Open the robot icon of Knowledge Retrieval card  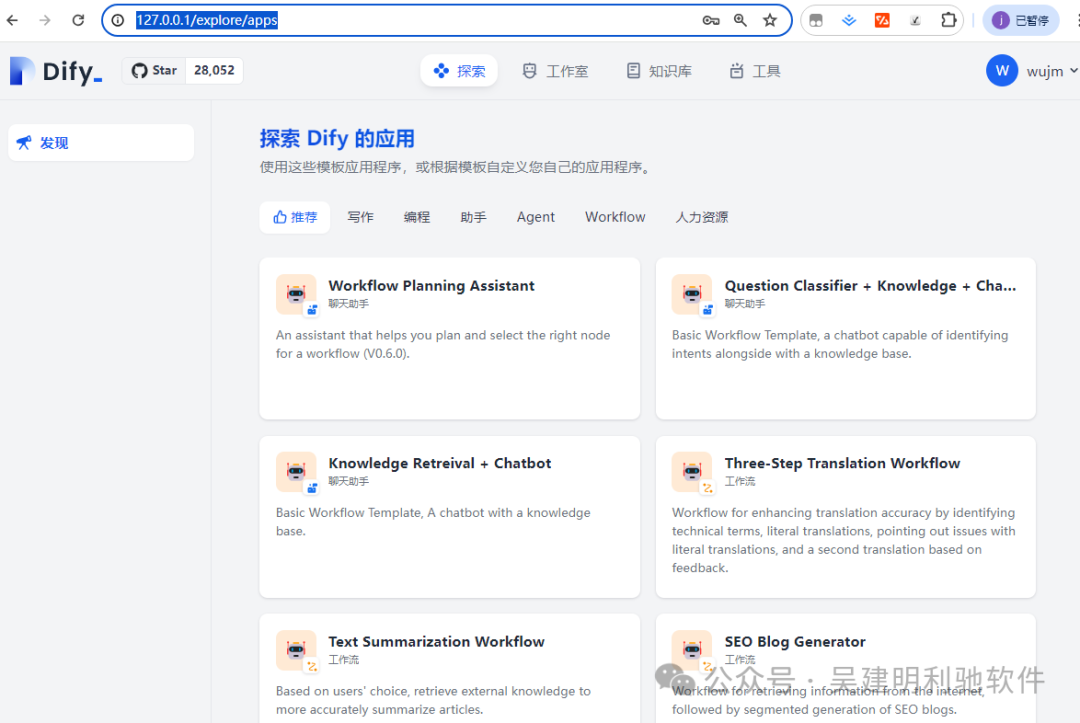(x=296, y=472)
